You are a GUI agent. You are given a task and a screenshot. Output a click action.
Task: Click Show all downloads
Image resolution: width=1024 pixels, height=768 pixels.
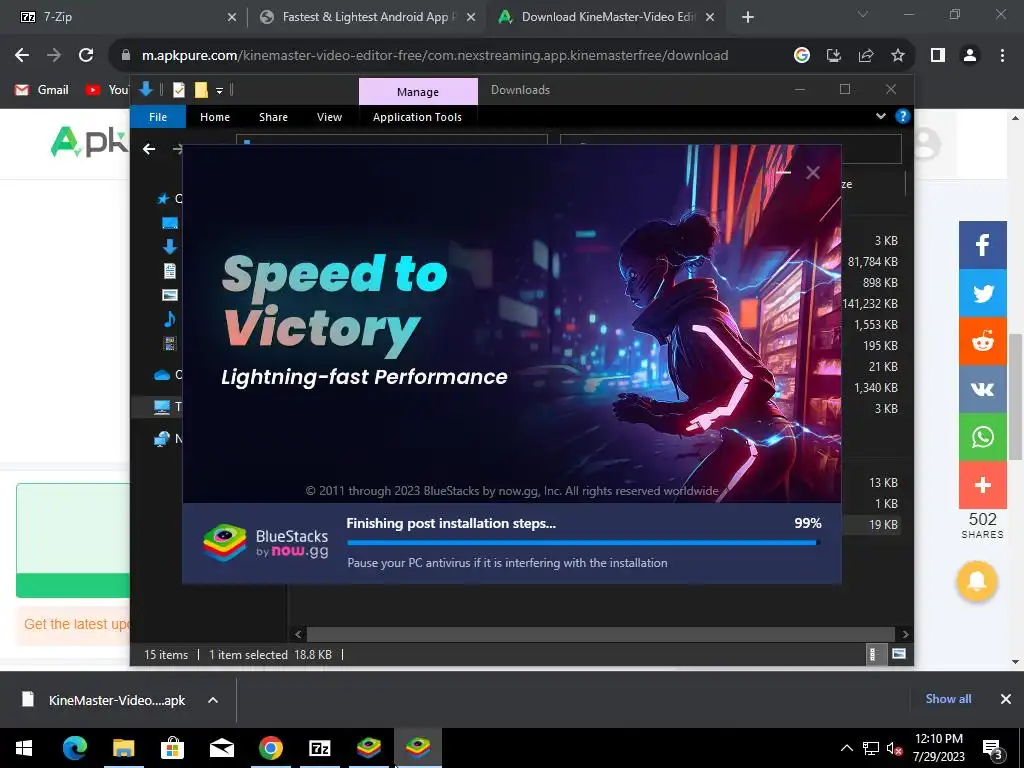948,699
